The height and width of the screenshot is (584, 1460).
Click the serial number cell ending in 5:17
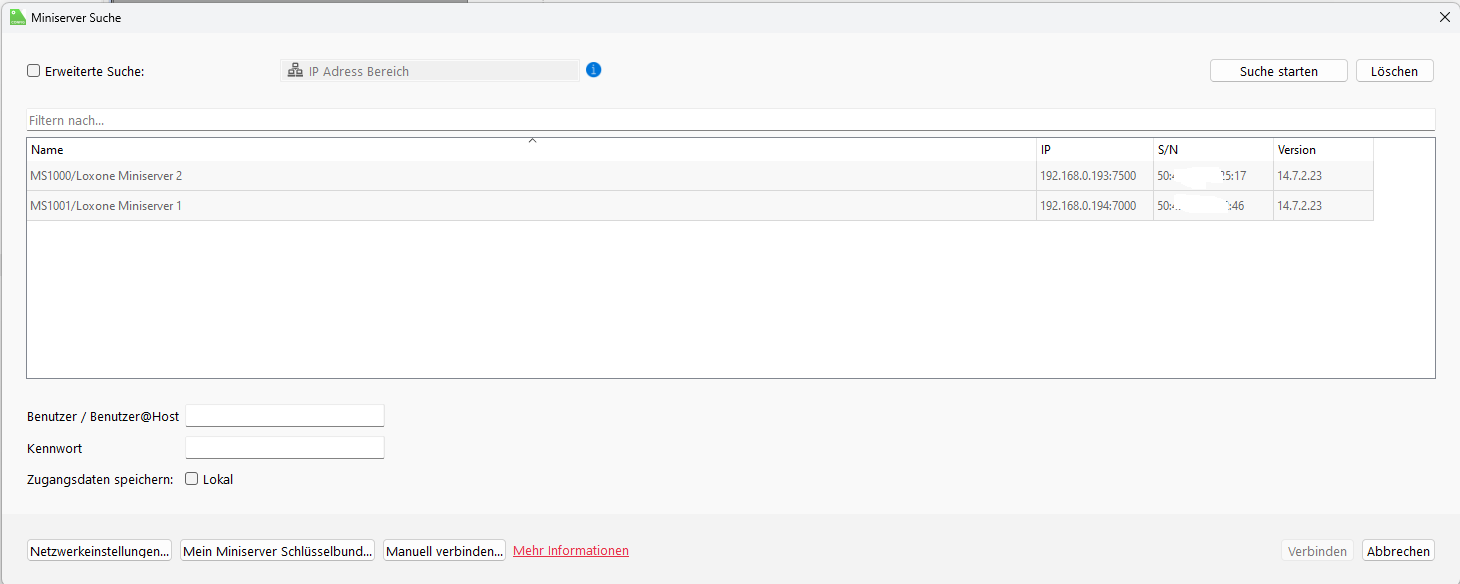click(x=1213, y=176)
